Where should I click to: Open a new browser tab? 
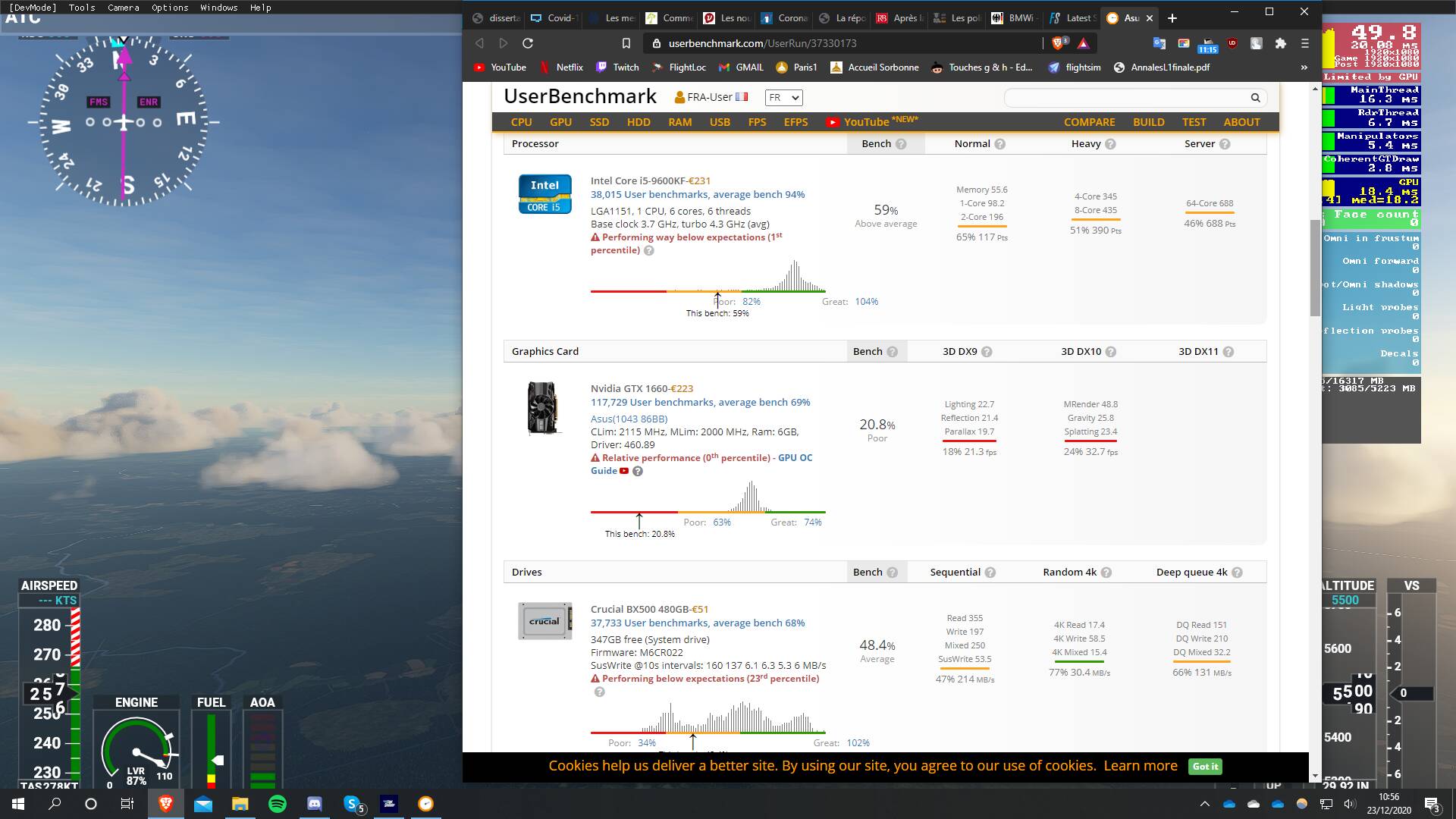point(1172,18)
